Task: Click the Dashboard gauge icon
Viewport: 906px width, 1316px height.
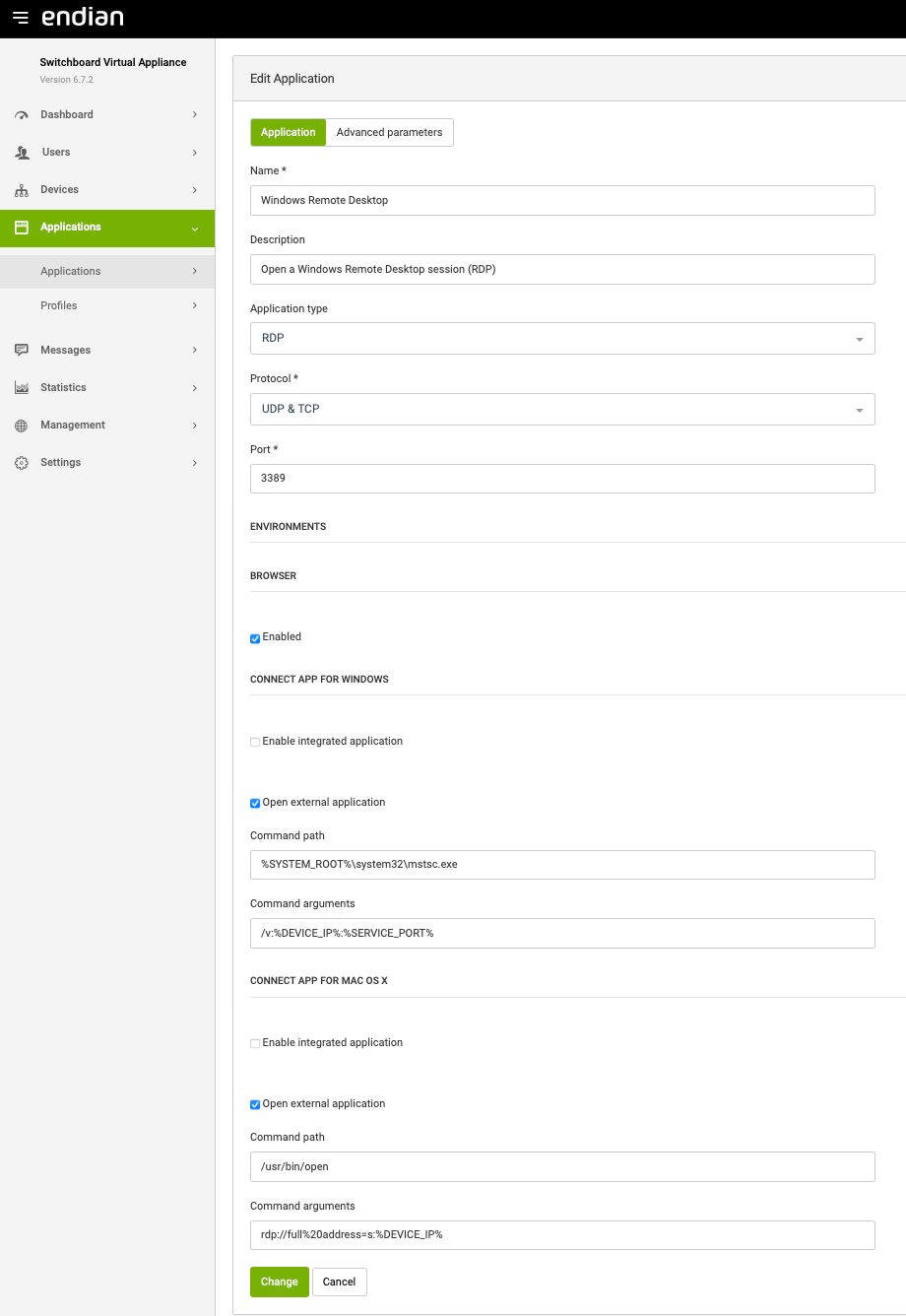Action: click(22, 115)
